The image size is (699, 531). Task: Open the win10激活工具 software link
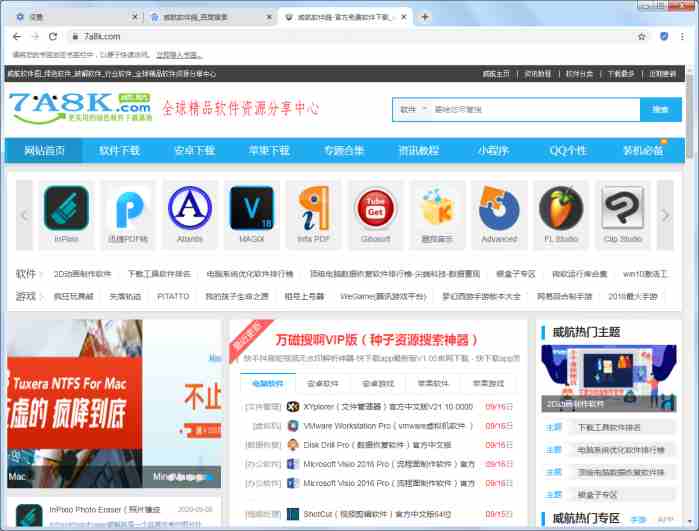(x=646, y=274)
